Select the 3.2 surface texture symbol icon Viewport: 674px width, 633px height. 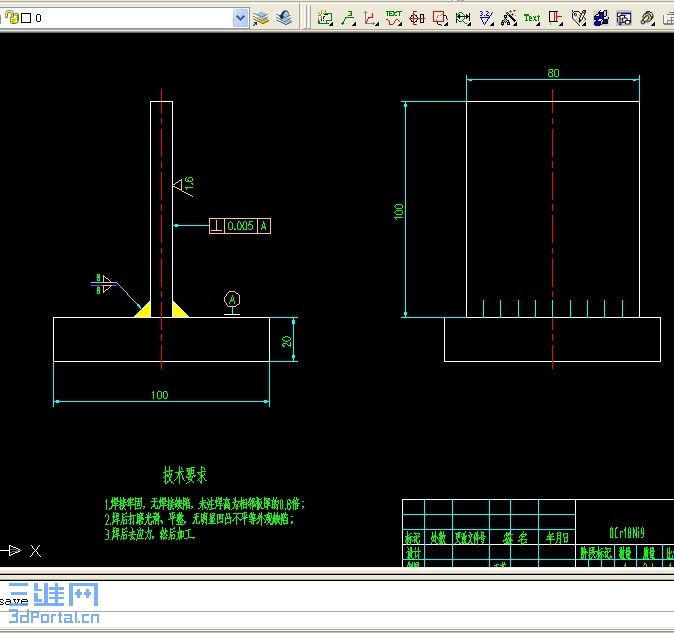click(x=486, y=18)
